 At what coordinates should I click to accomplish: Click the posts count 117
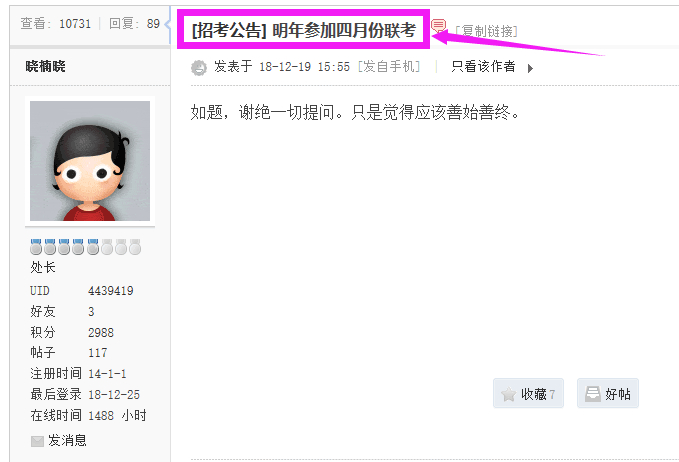[97, 353]
